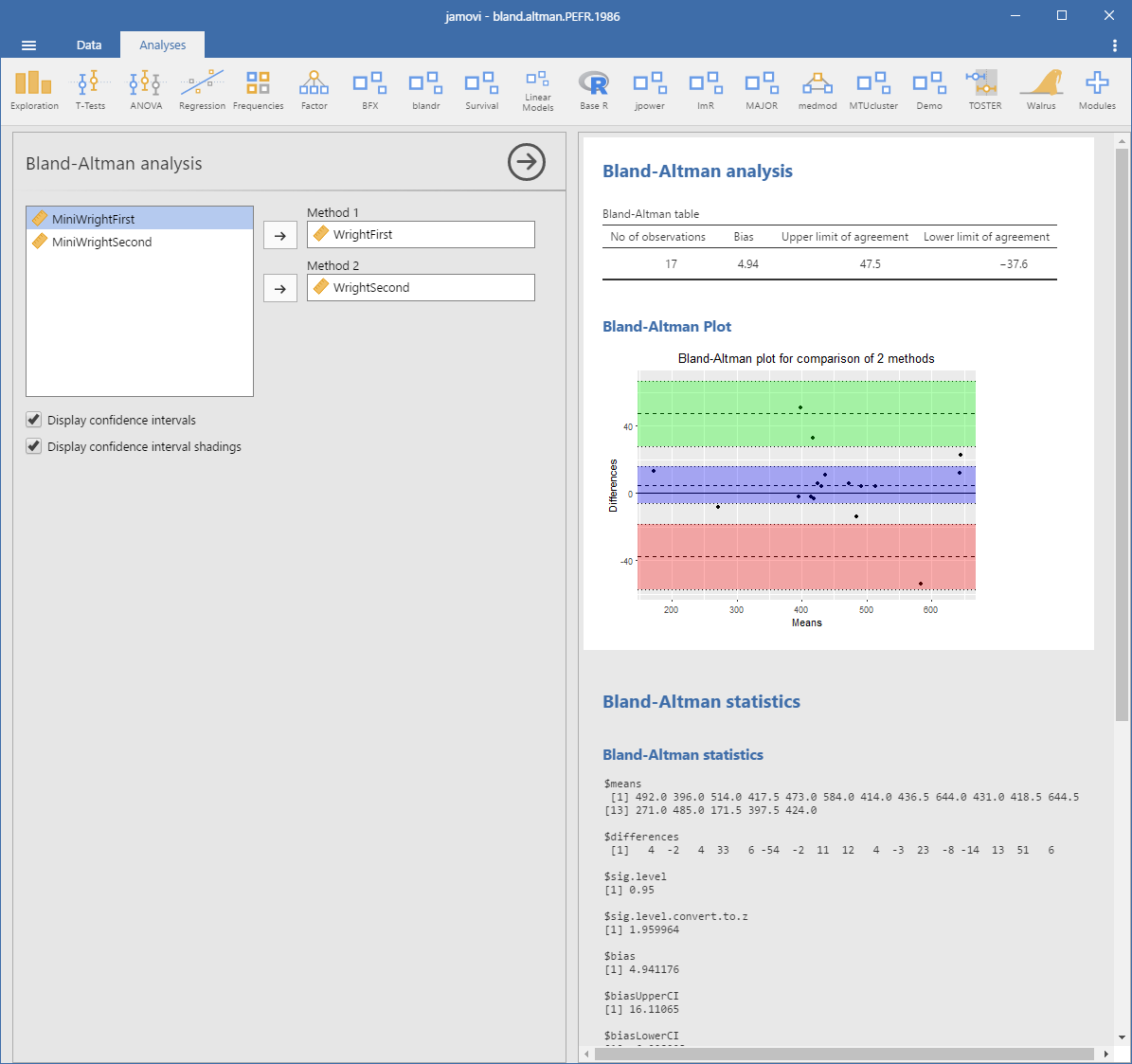Select MiniWrightSecond variable in list

click(x=140, y=242)
